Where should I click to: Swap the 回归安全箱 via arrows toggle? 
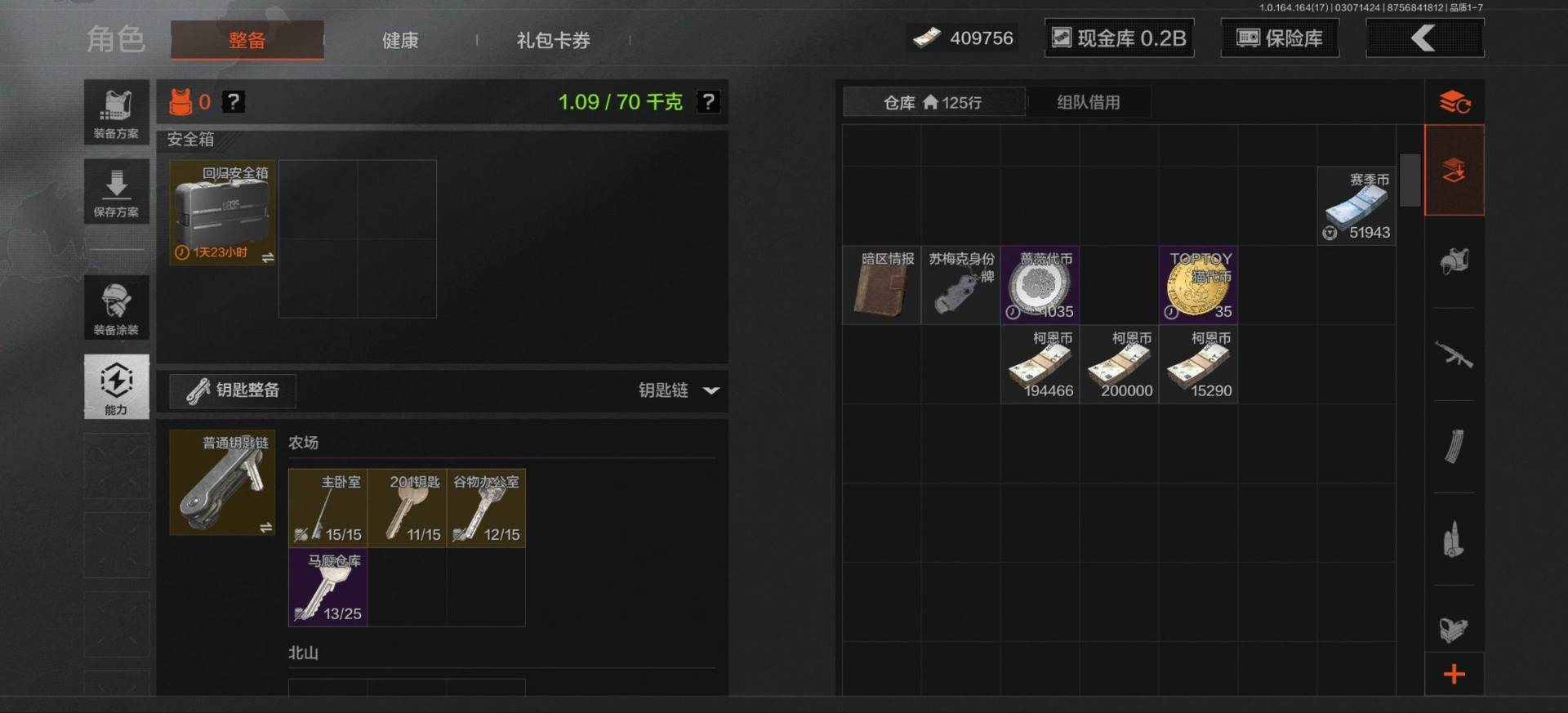(267, 257)
